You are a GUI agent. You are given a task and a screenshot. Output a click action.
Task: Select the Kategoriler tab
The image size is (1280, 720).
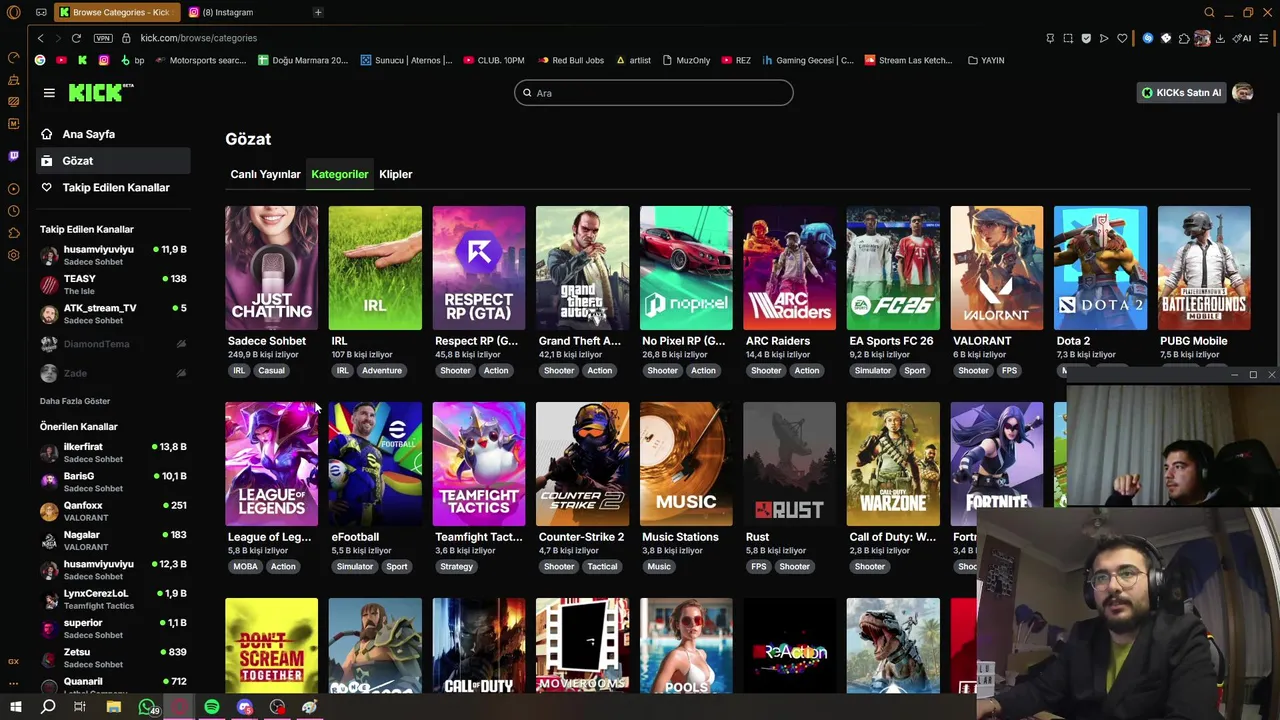pos(339,174)
